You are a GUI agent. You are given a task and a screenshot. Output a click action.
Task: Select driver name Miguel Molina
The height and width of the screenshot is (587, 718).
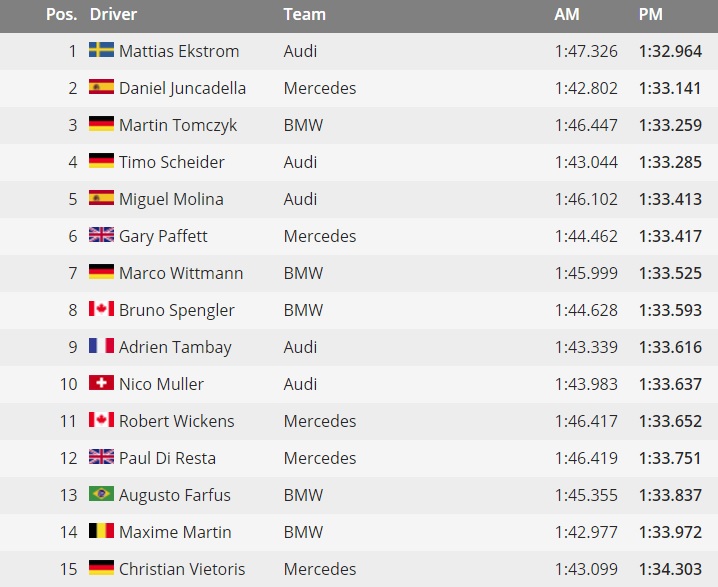click(x=171, y=200)
